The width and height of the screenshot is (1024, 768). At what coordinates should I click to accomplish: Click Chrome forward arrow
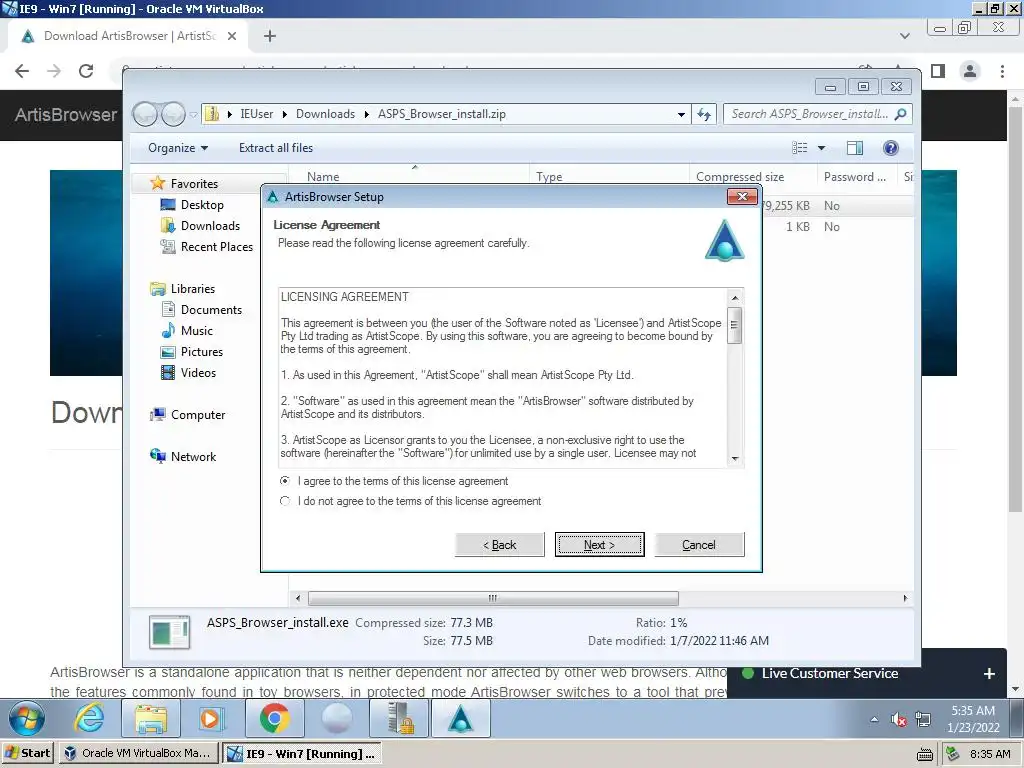pyautogui.click(x=54, y=71)
